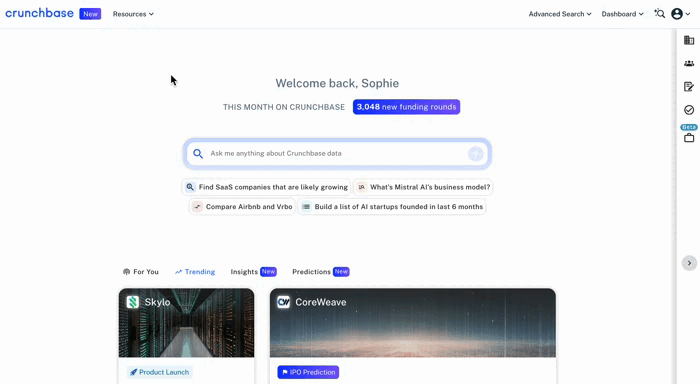Open the CoreWeave card thumbnail

click(x=412, y=322)
